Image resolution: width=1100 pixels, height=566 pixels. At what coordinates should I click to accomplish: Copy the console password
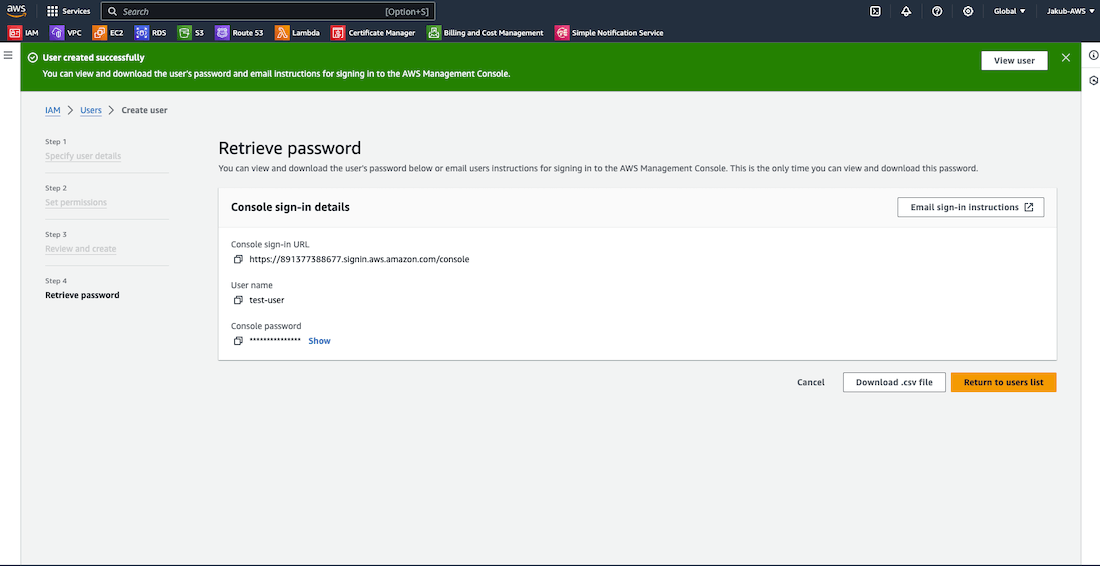238,341
